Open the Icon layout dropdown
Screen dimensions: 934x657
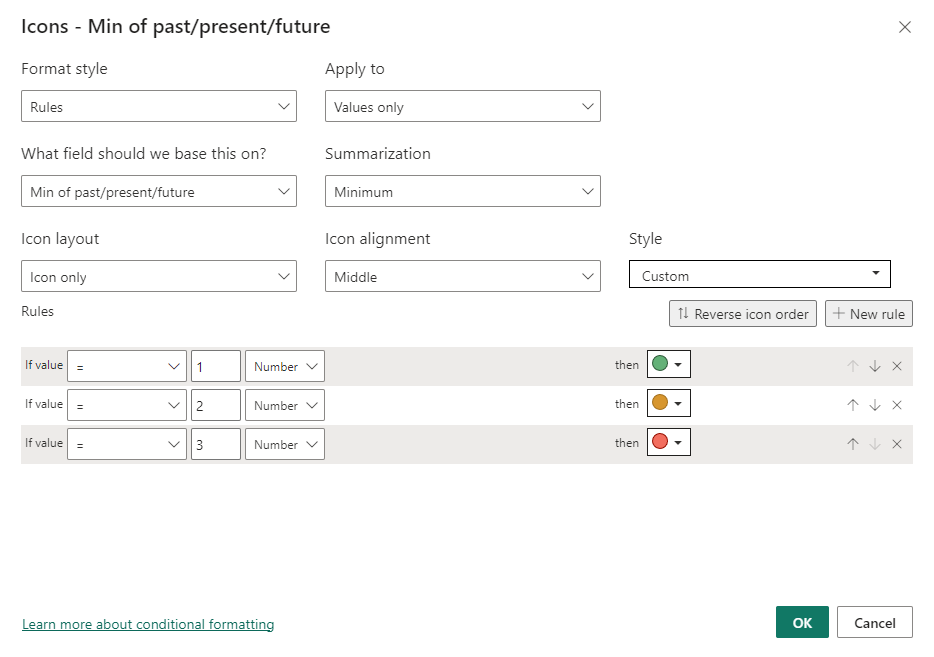pos(158,276)
